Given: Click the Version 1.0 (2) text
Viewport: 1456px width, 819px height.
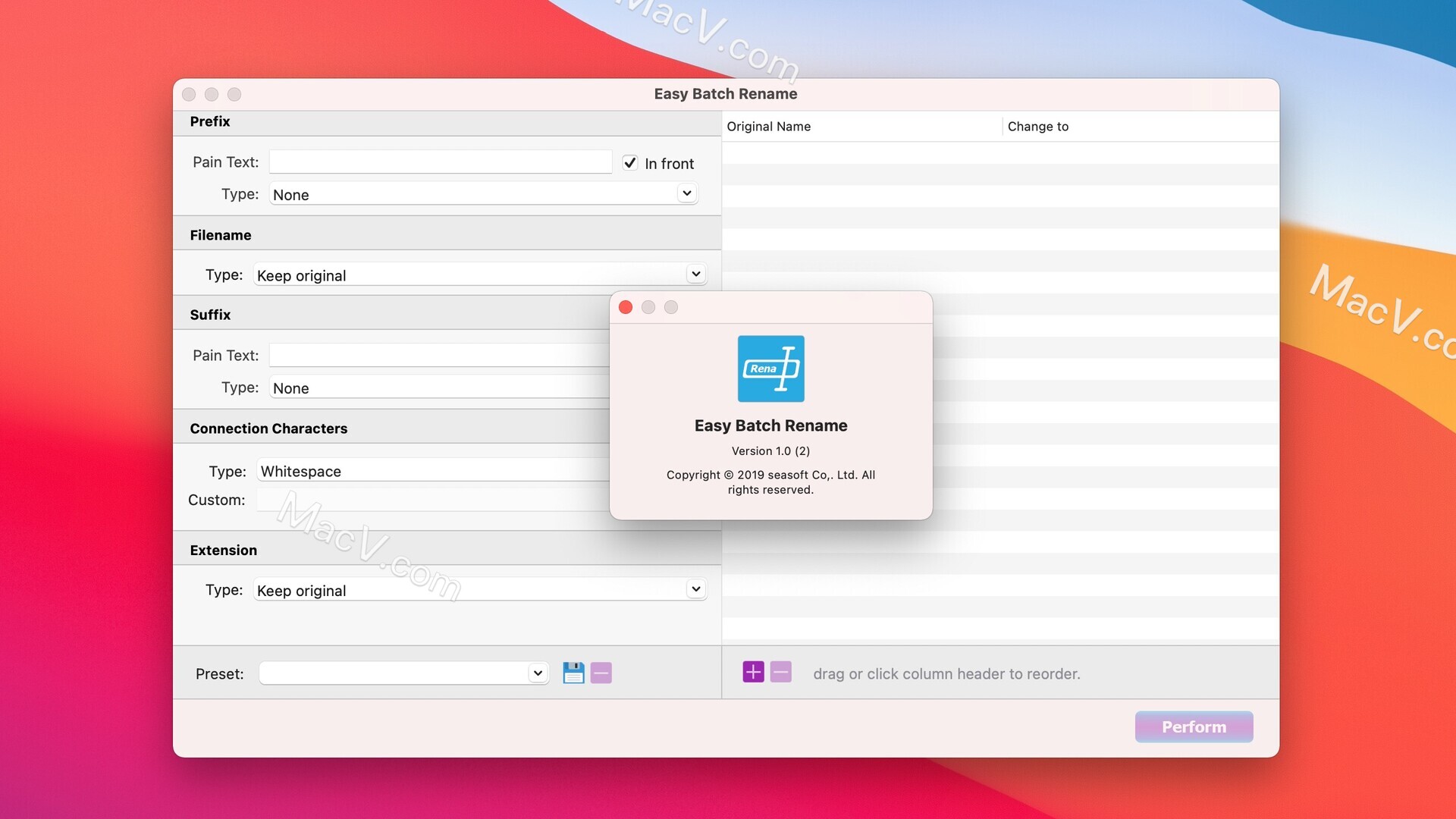Looking at the screenshot, I should 770,451.
